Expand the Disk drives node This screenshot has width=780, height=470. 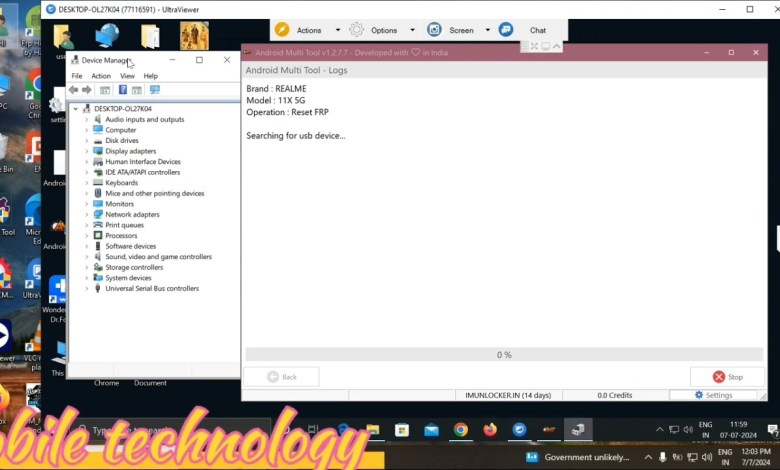click(x=87, y=140)
